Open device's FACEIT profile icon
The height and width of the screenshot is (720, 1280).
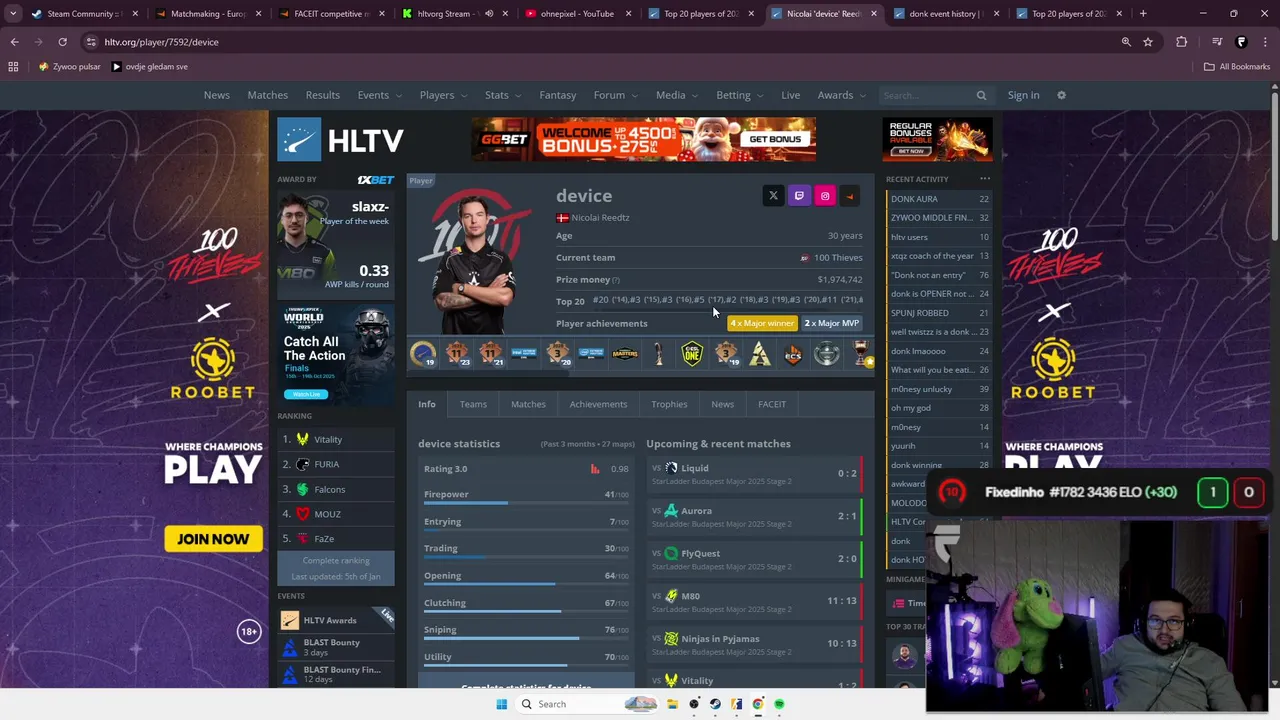coord(850,196)
